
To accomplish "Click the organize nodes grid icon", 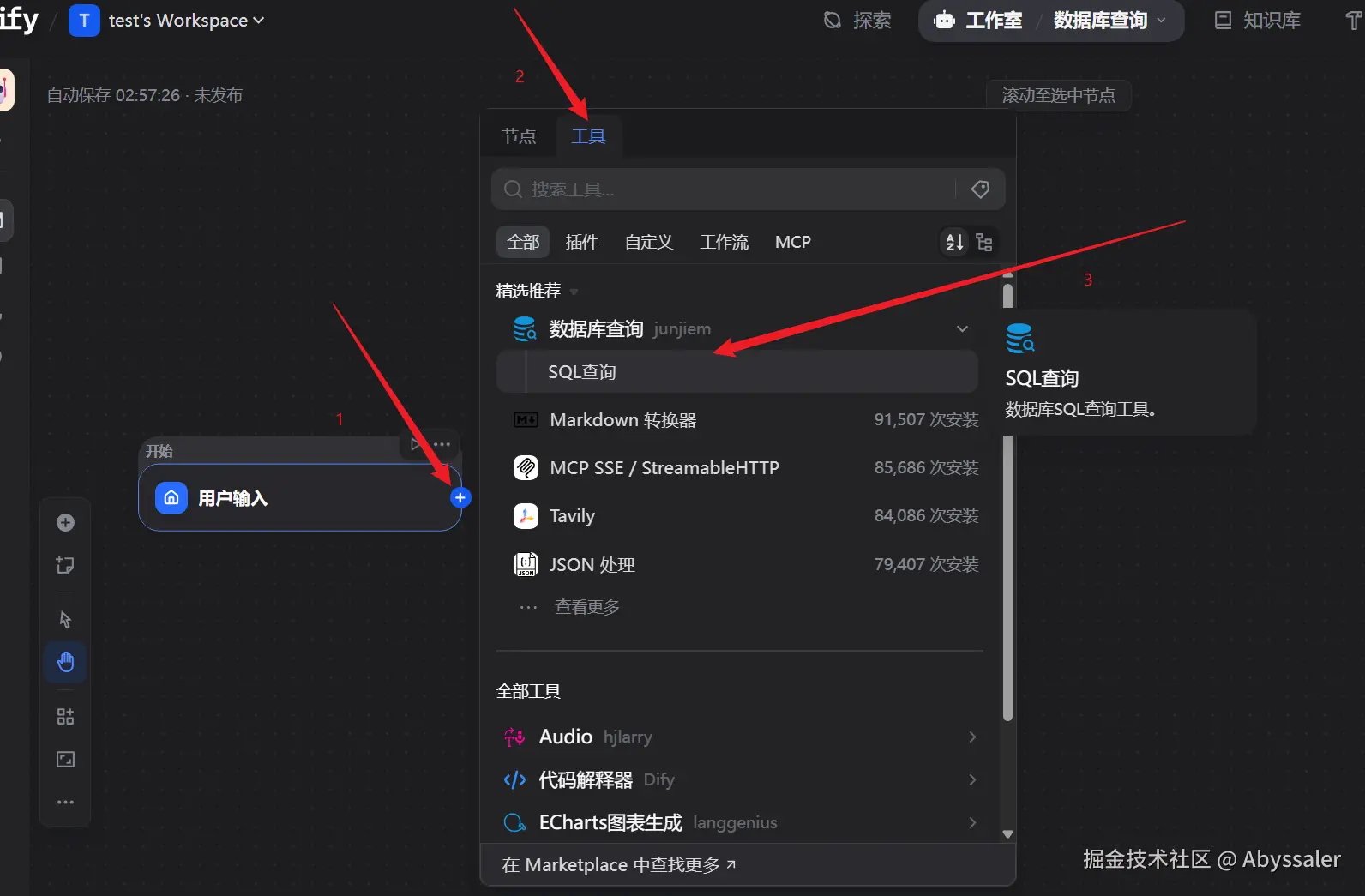I will point(65,716).
